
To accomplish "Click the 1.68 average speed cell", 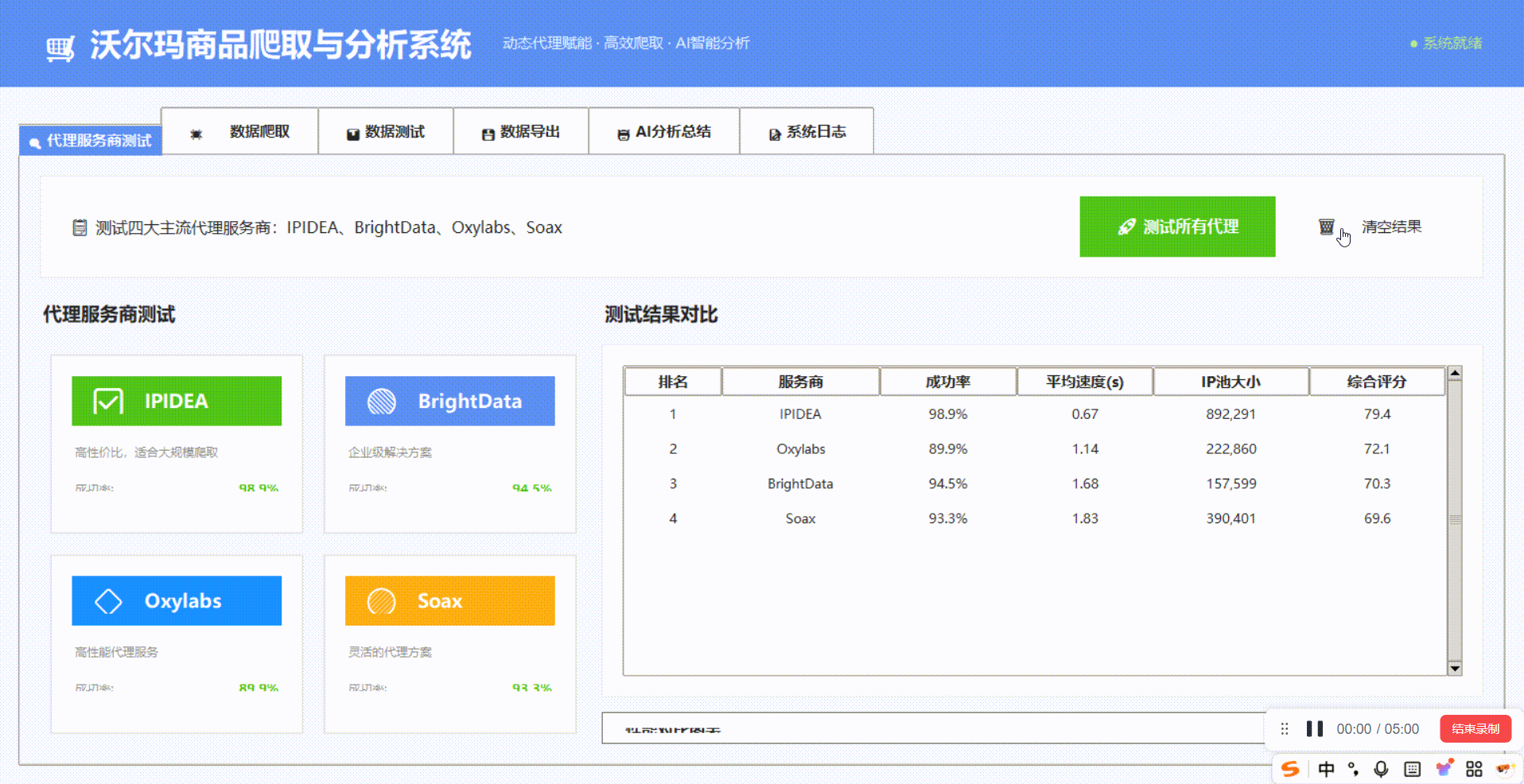I will 1085,484.
